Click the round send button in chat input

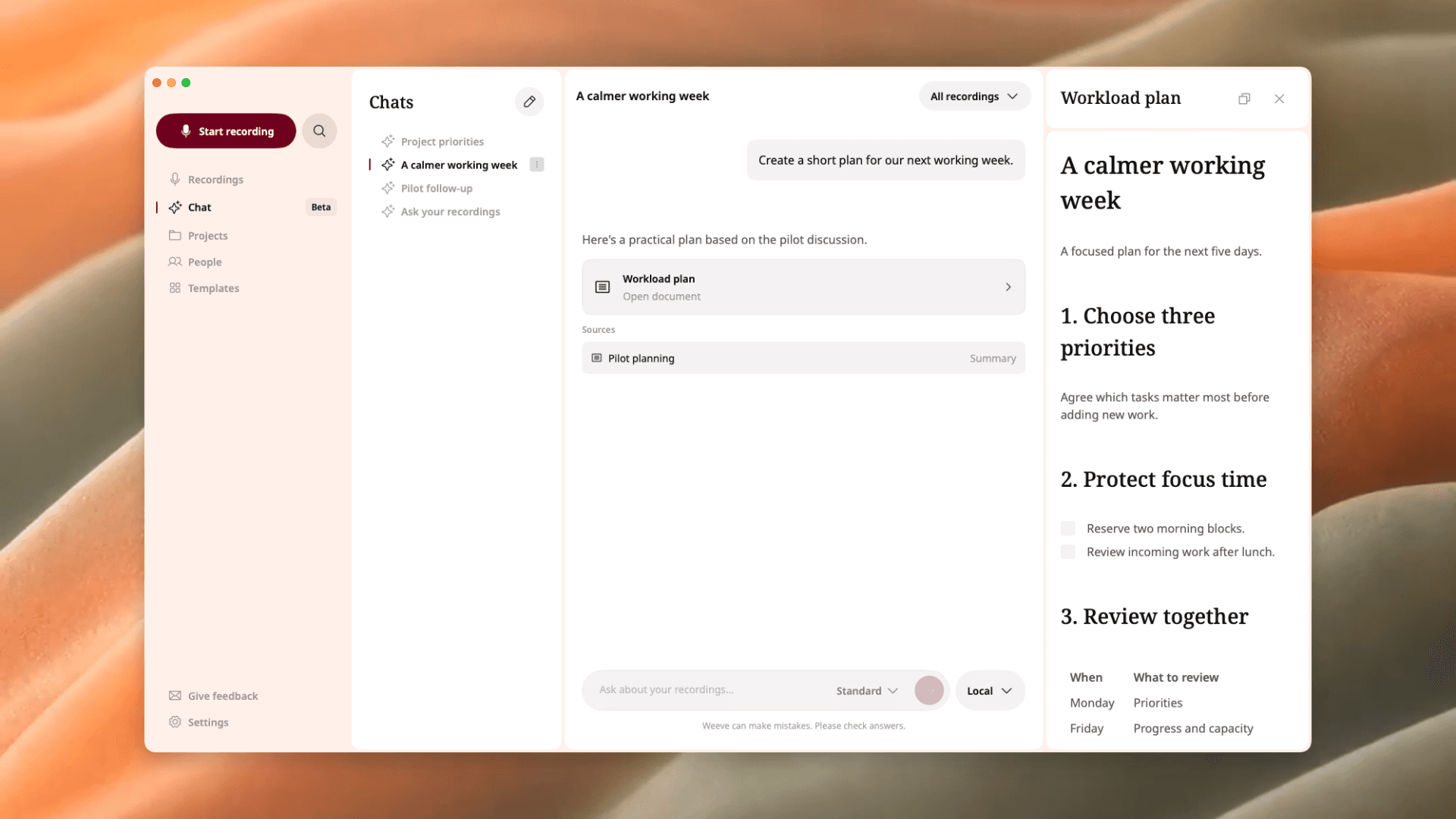coord(929,690)
